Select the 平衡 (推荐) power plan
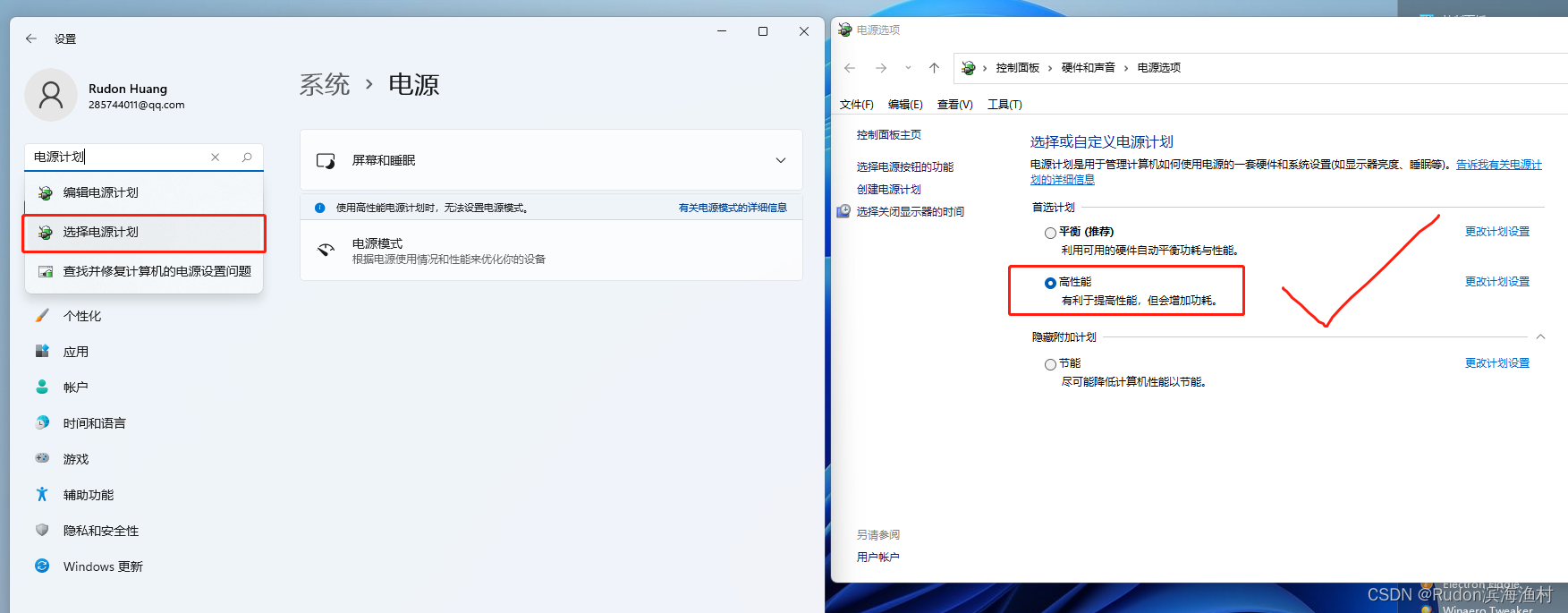The width and height of the screenshot is (1568, 613). pos(1050,233)
